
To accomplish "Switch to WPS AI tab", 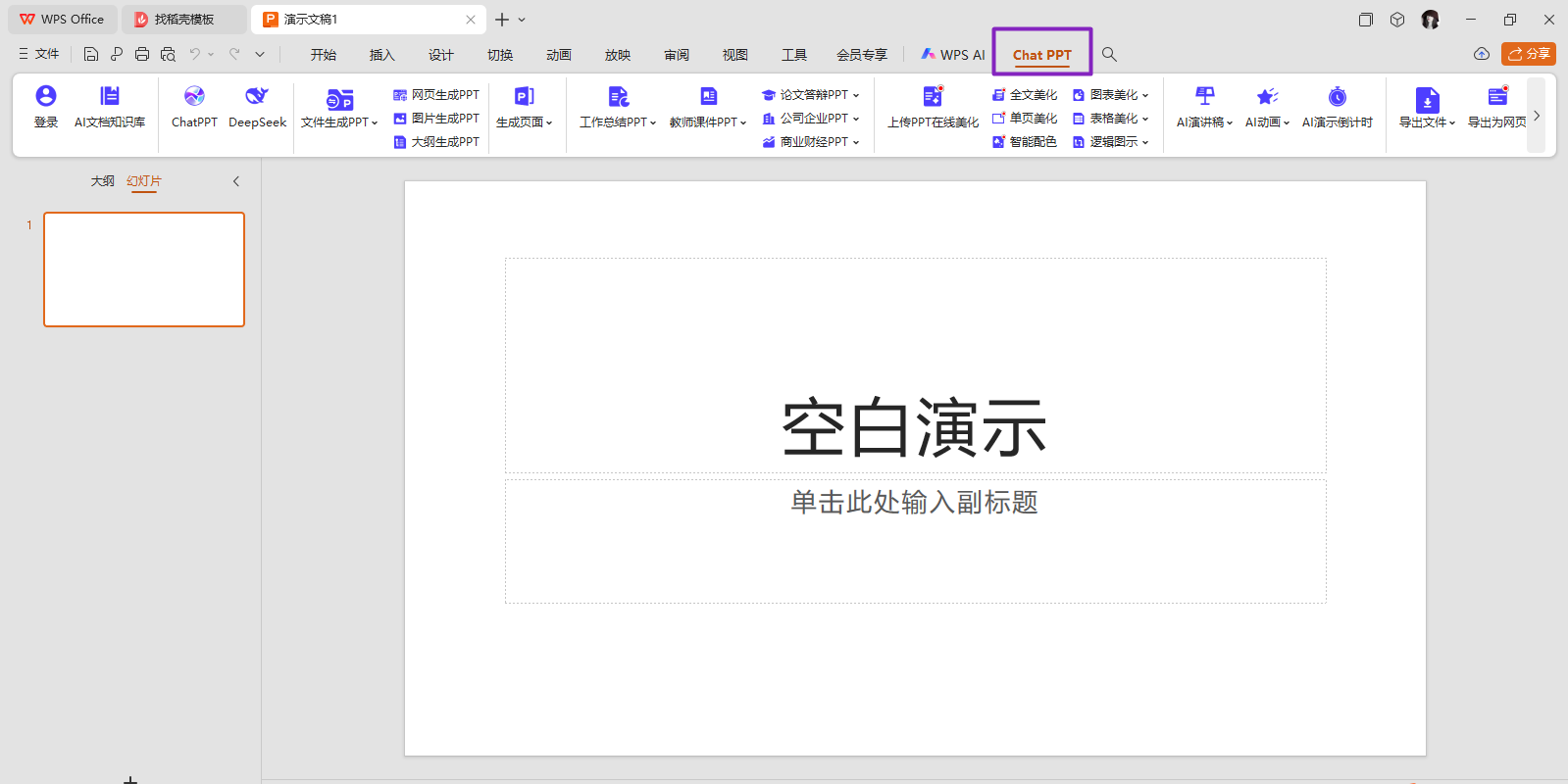I will coord(953,55).
